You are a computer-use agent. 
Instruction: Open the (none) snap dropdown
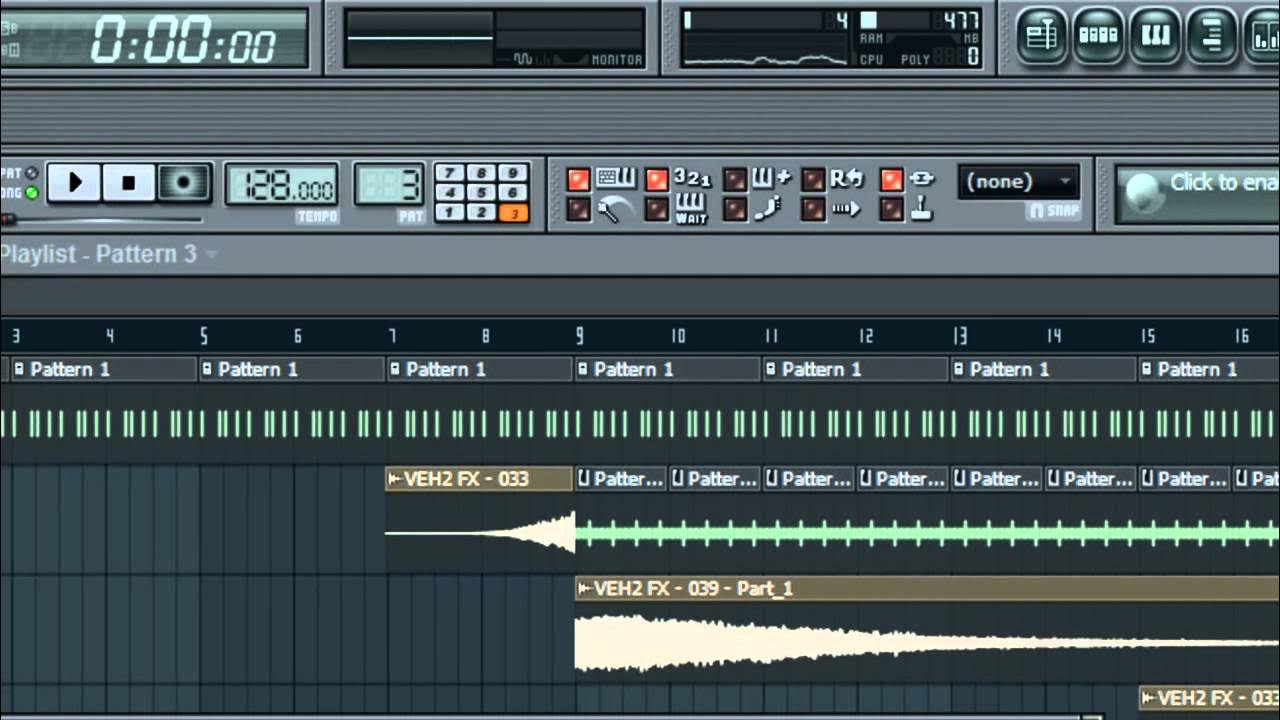(1019, 182)
